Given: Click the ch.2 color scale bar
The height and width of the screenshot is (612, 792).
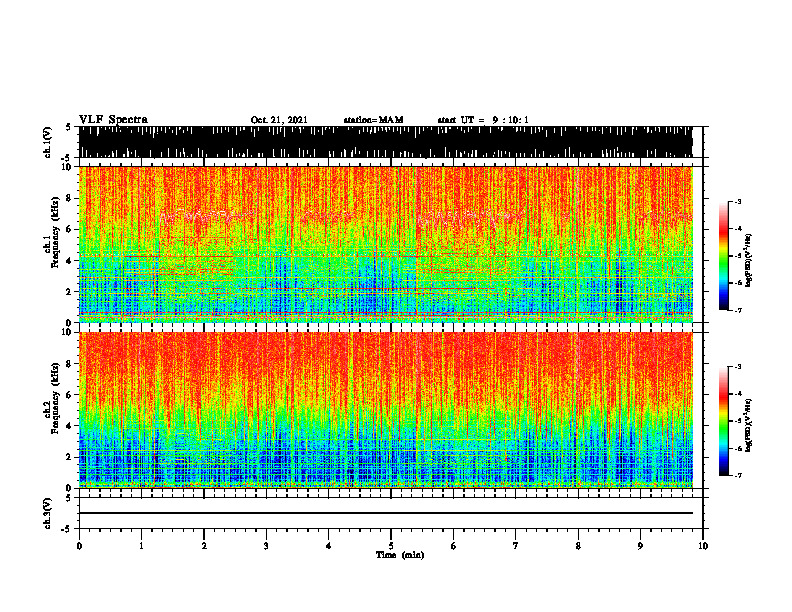Looking at the screenshot, I should (x=724, y=421).
